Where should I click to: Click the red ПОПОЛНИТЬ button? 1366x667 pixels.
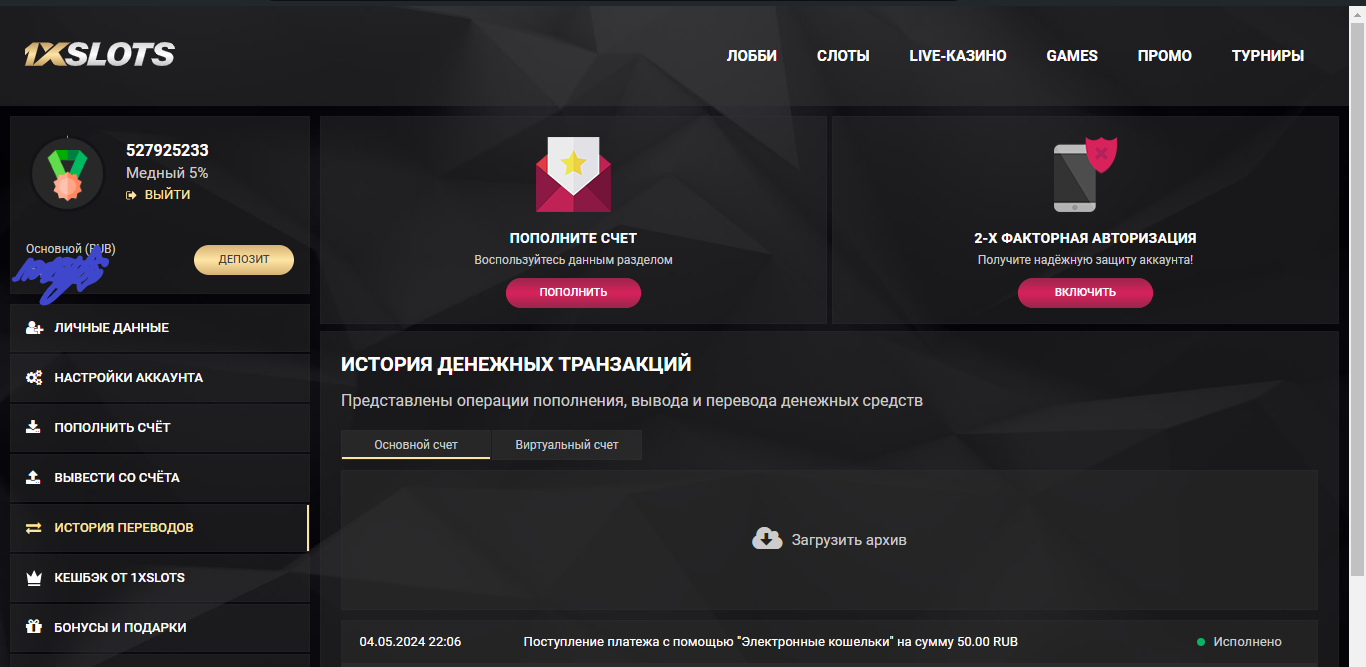pyautogui.click(x=573, y=293)
